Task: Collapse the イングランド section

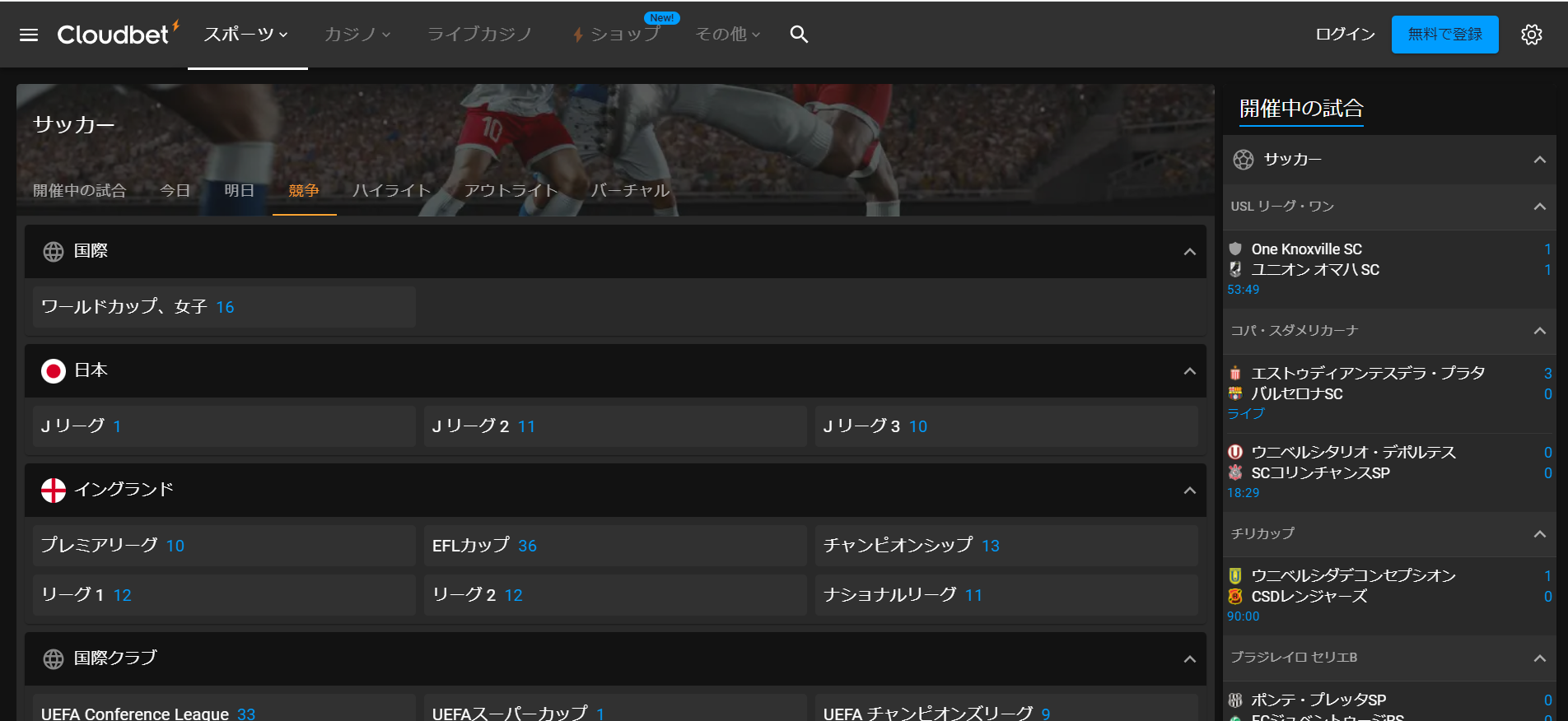Action: point(1190,491)
